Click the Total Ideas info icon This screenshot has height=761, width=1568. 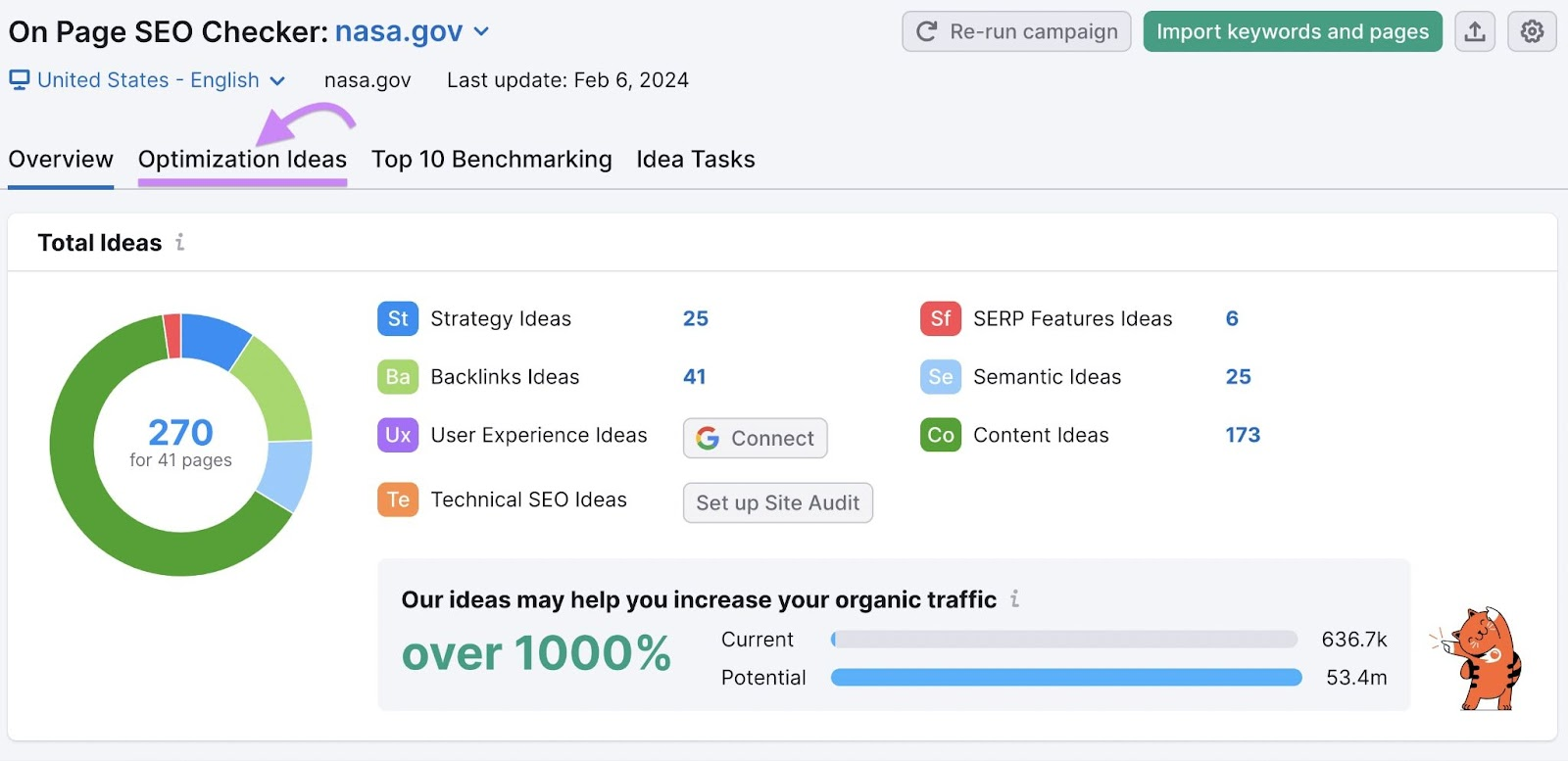coord(180,242)
